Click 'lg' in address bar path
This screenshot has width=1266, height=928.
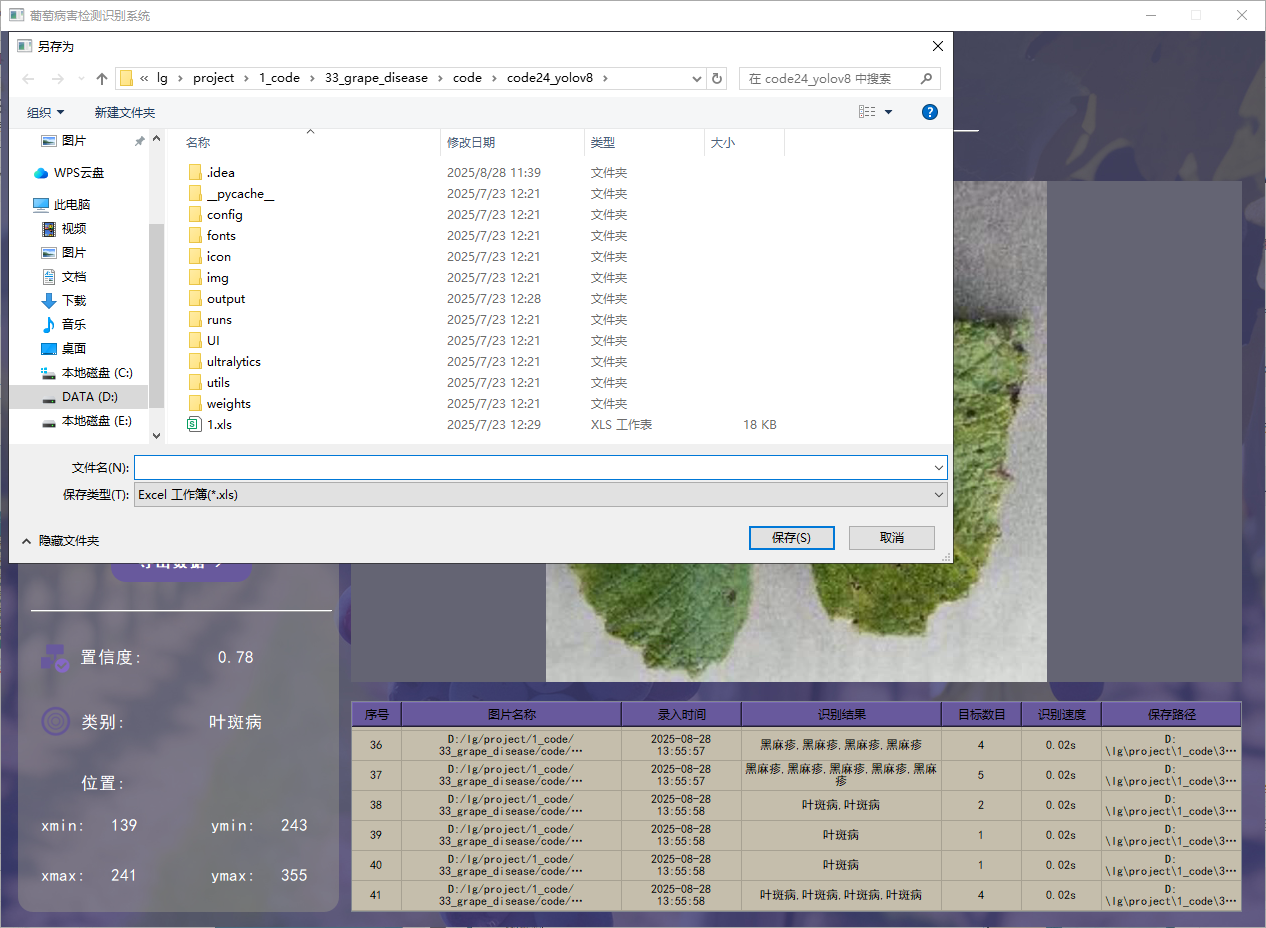162,78
